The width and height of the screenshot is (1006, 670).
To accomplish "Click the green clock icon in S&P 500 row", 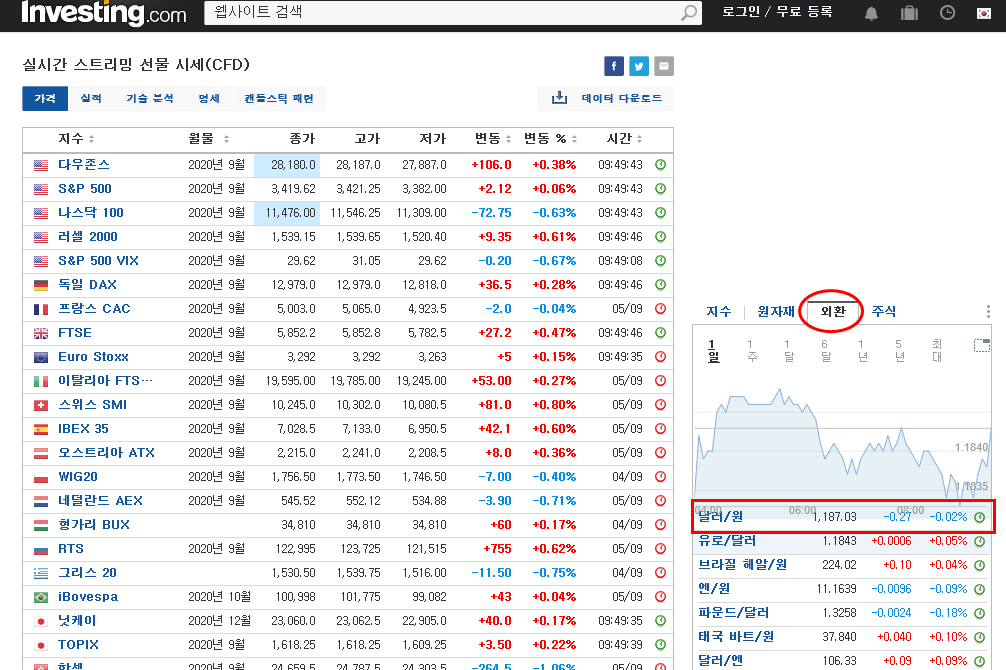I will [660, 189].
